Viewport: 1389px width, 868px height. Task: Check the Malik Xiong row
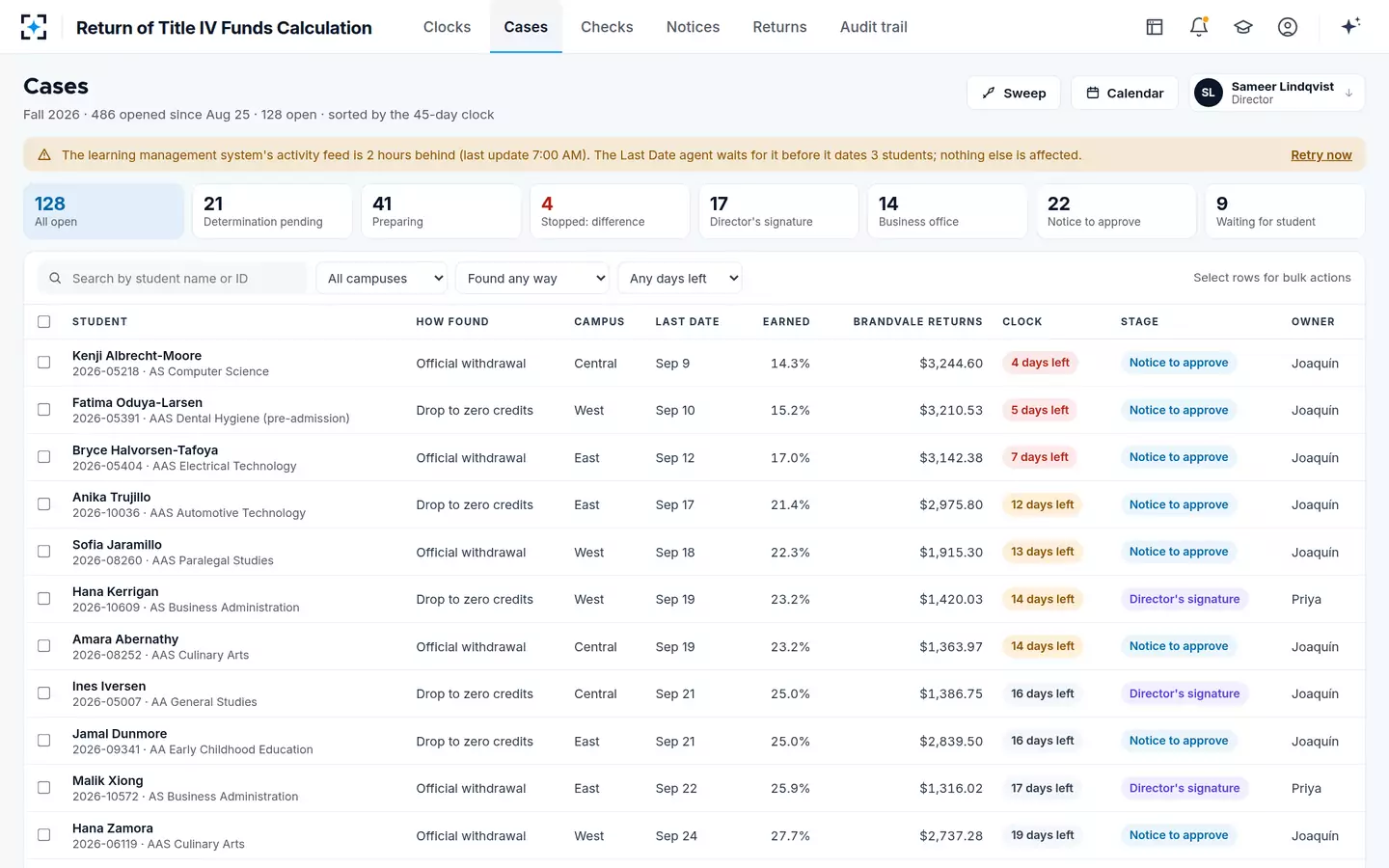(43, 788)
